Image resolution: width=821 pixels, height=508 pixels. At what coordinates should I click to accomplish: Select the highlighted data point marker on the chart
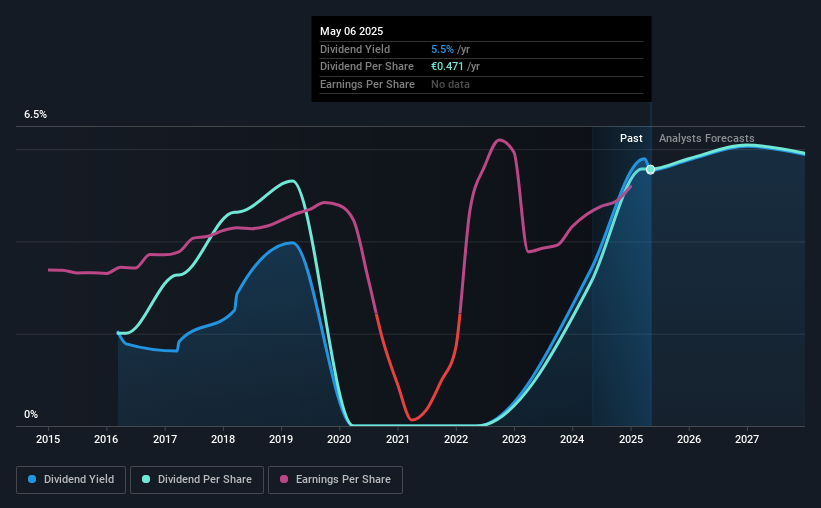(x=650, y=169)
